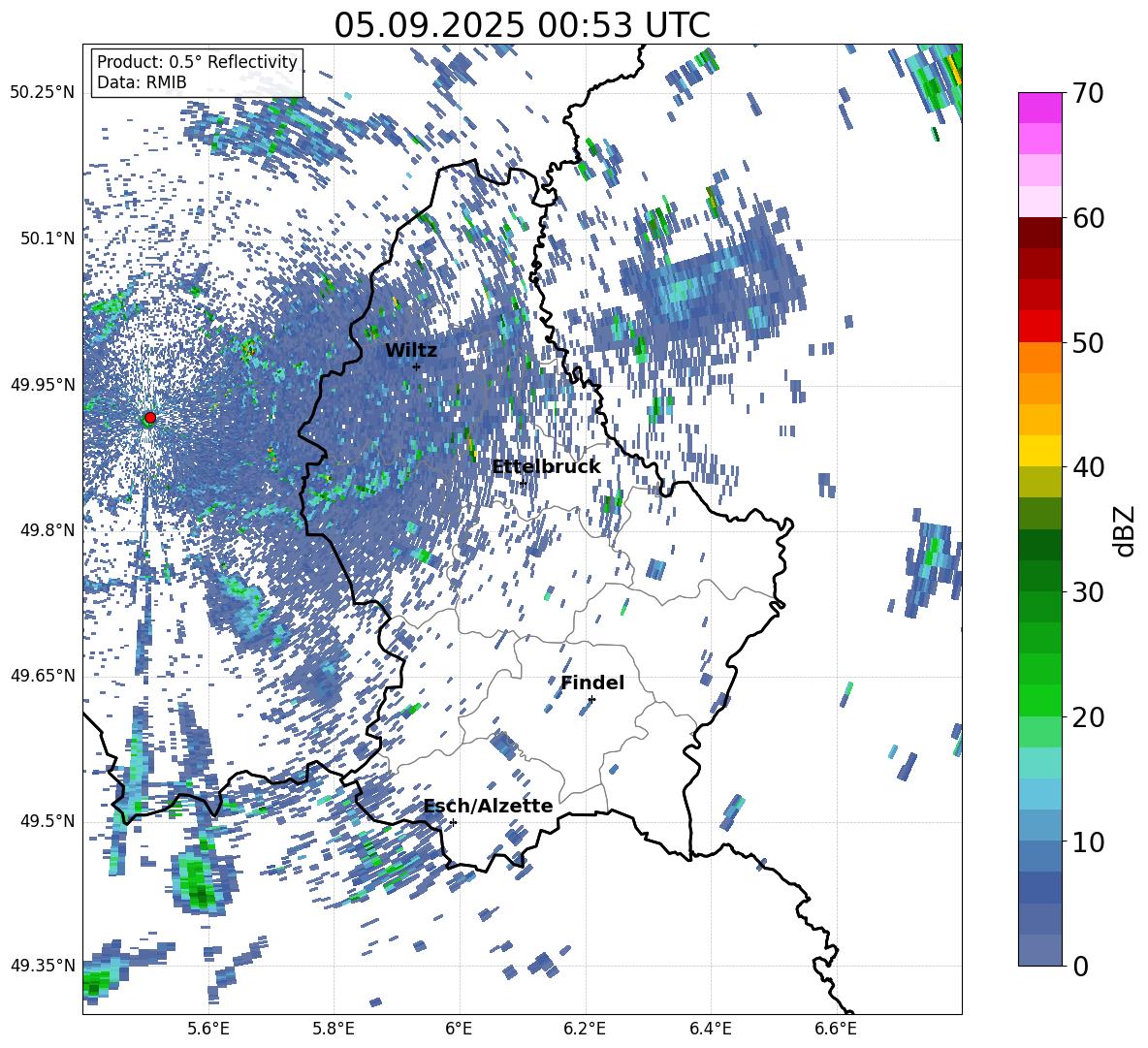The height and width of the screenshot is (1048, 1148).
Task: Select the Wiltz city label
Action: (411, 351)
